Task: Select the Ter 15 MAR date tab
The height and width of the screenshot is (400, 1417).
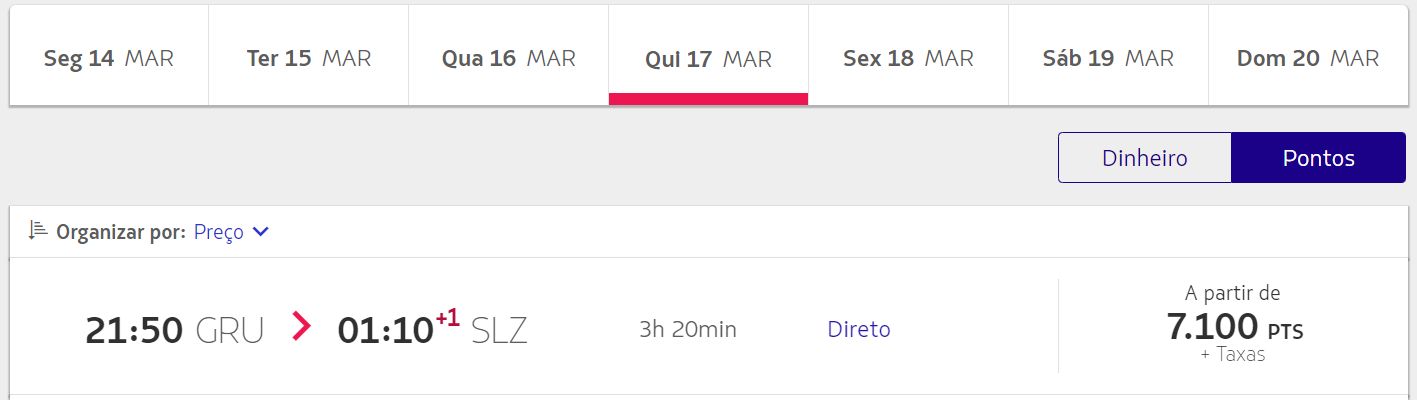Action: tap(309, 56)
